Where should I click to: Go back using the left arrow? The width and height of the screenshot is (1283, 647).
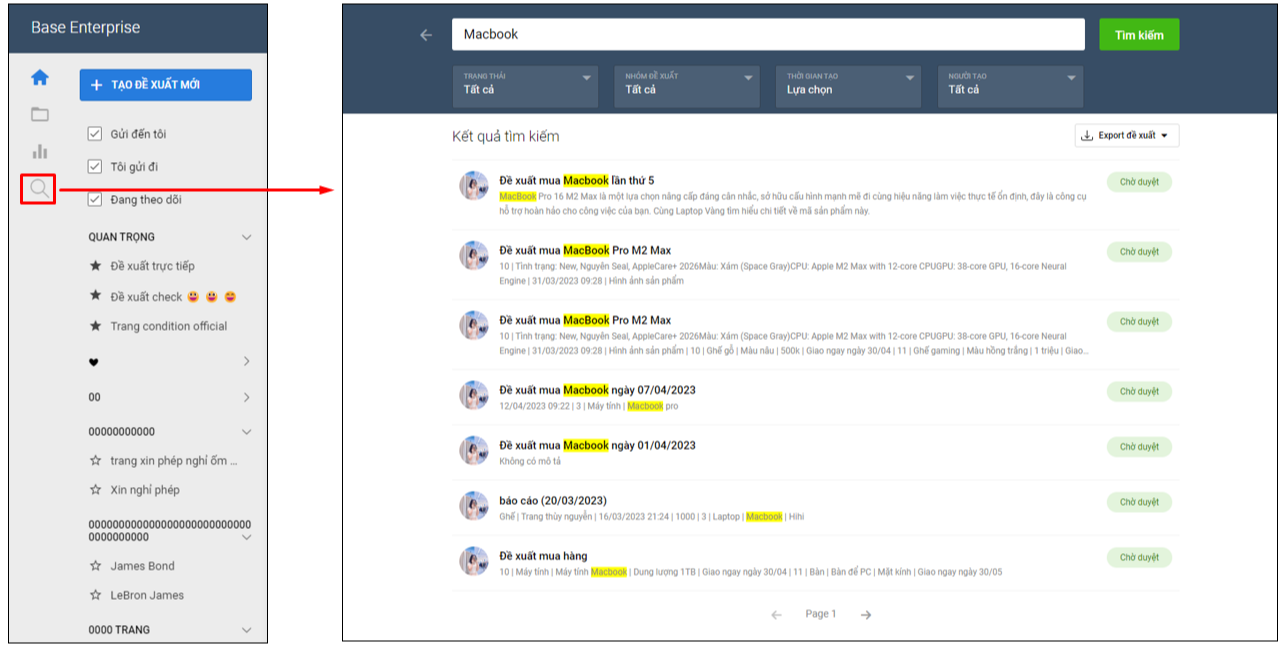tap(426, 35)
